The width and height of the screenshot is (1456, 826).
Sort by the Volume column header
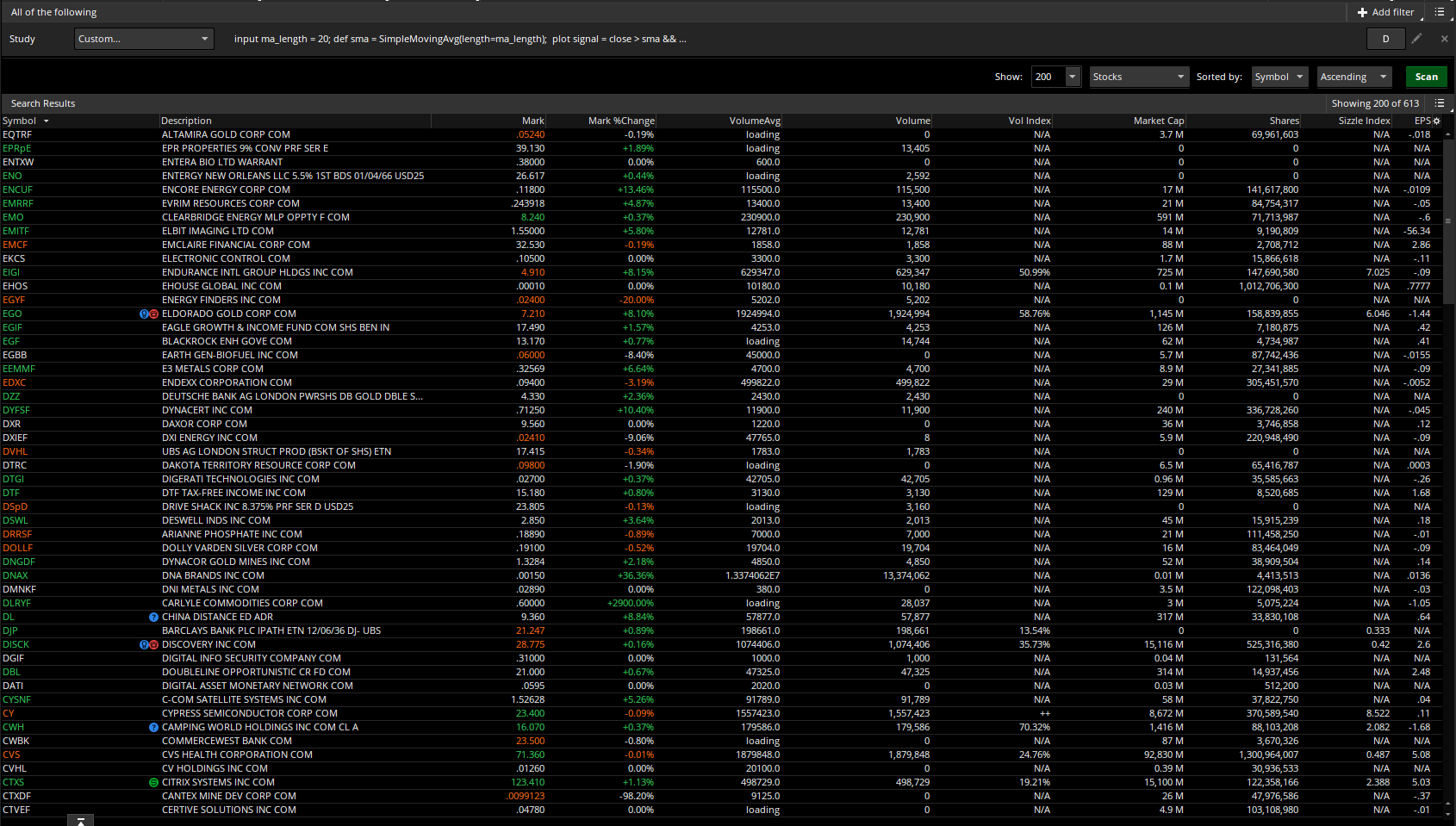tap(912, 121)
